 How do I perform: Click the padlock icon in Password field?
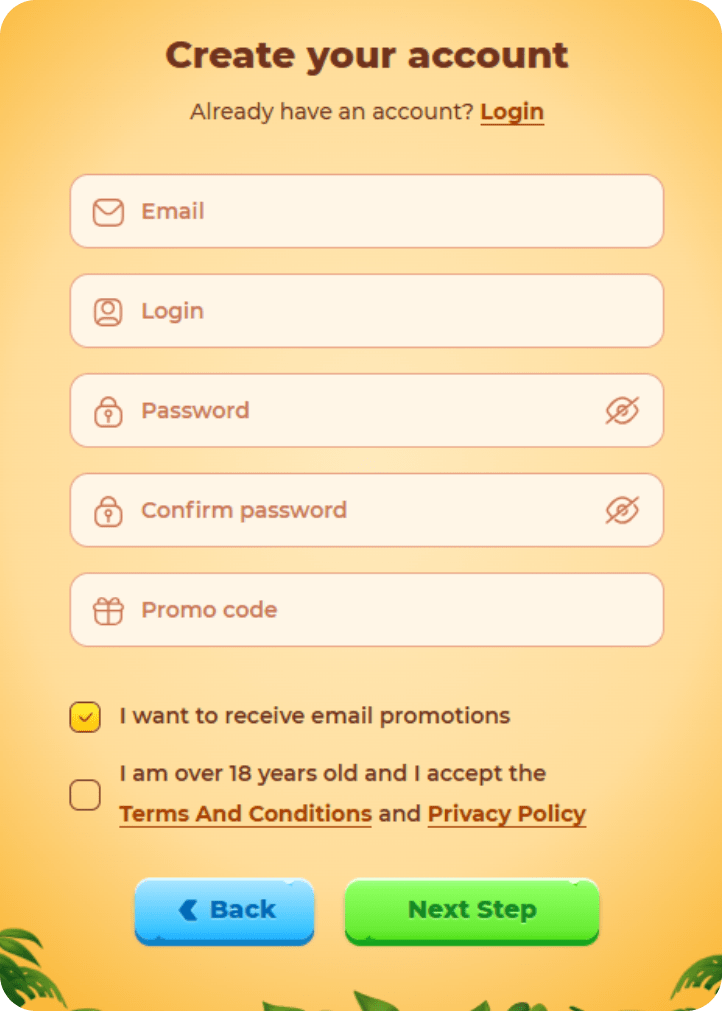click(108, 411)
